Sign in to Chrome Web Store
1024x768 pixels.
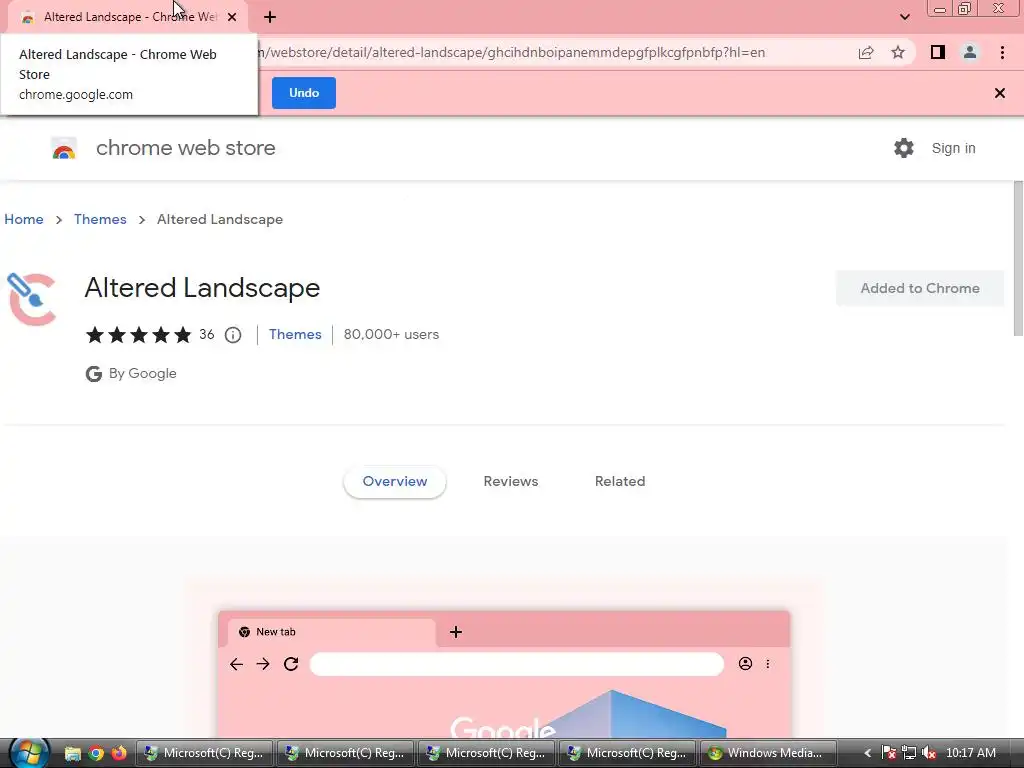[953, 148]
